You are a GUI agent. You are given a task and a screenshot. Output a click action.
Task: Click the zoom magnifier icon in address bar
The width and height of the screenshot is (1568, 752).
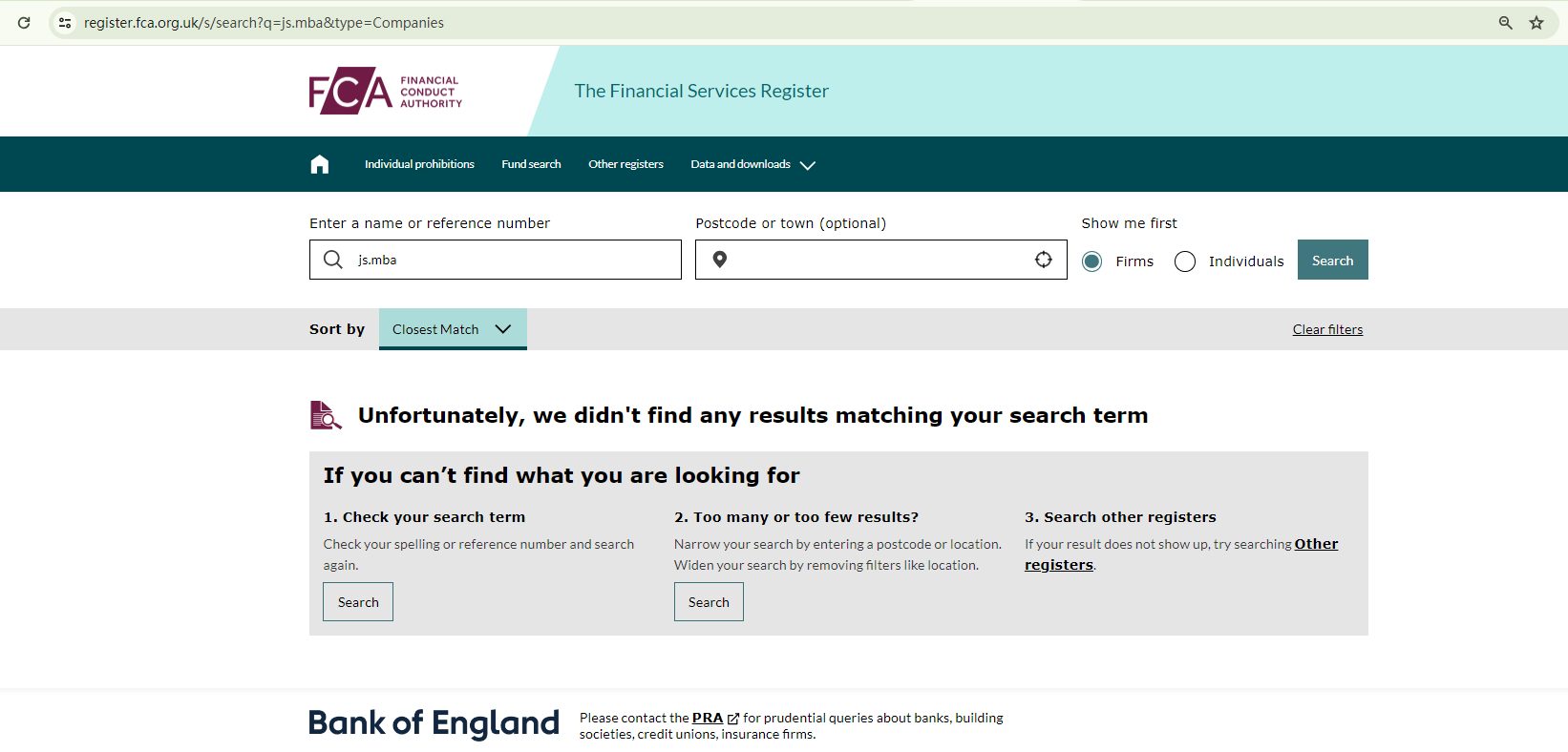1505,23
